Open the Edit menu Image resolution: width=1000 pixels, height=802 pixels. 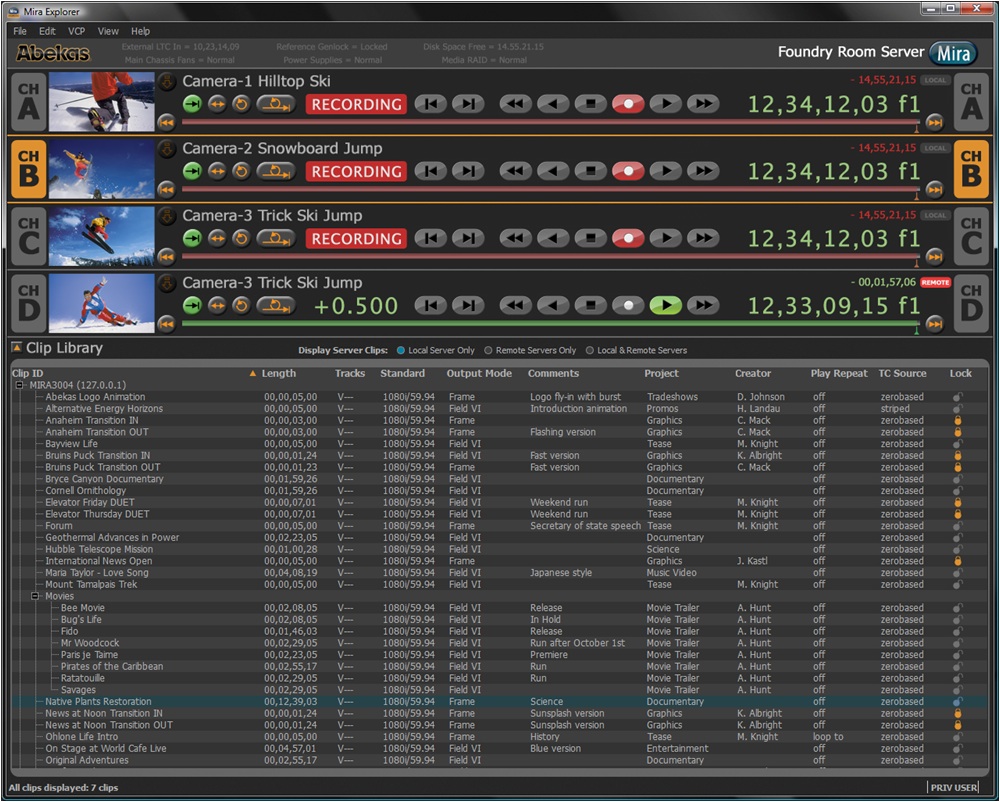(x=47, y=31)
